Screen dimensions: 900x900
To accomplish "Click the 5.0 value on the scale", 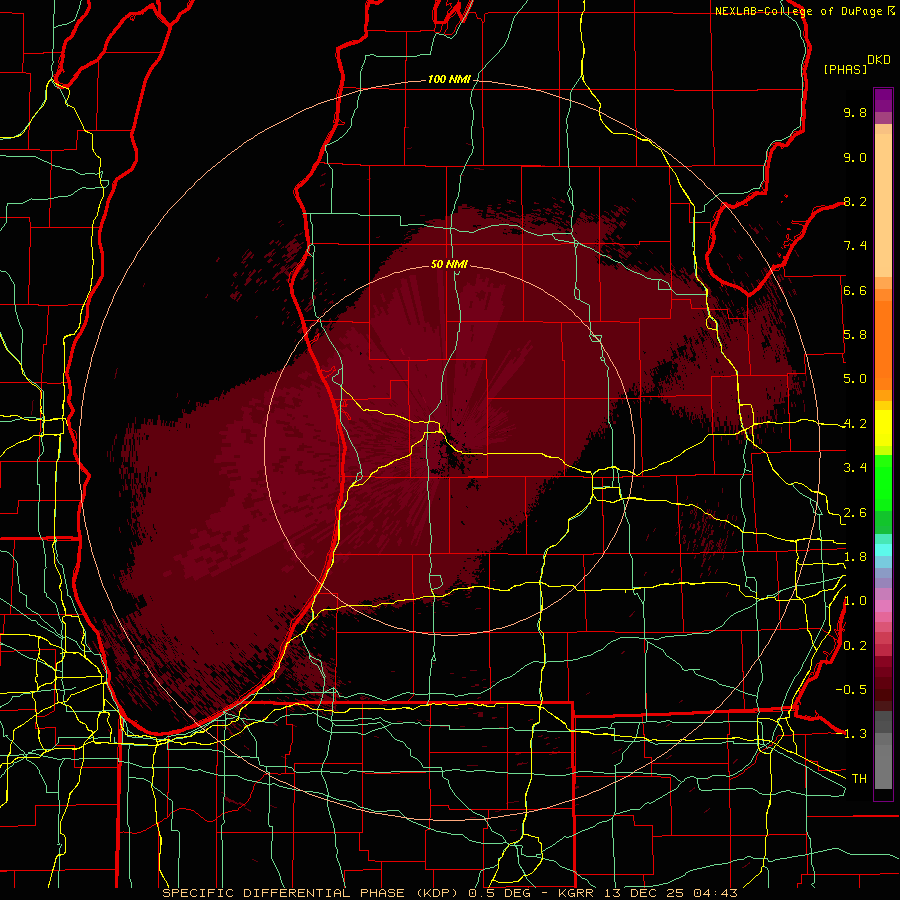I will [855, 379].
